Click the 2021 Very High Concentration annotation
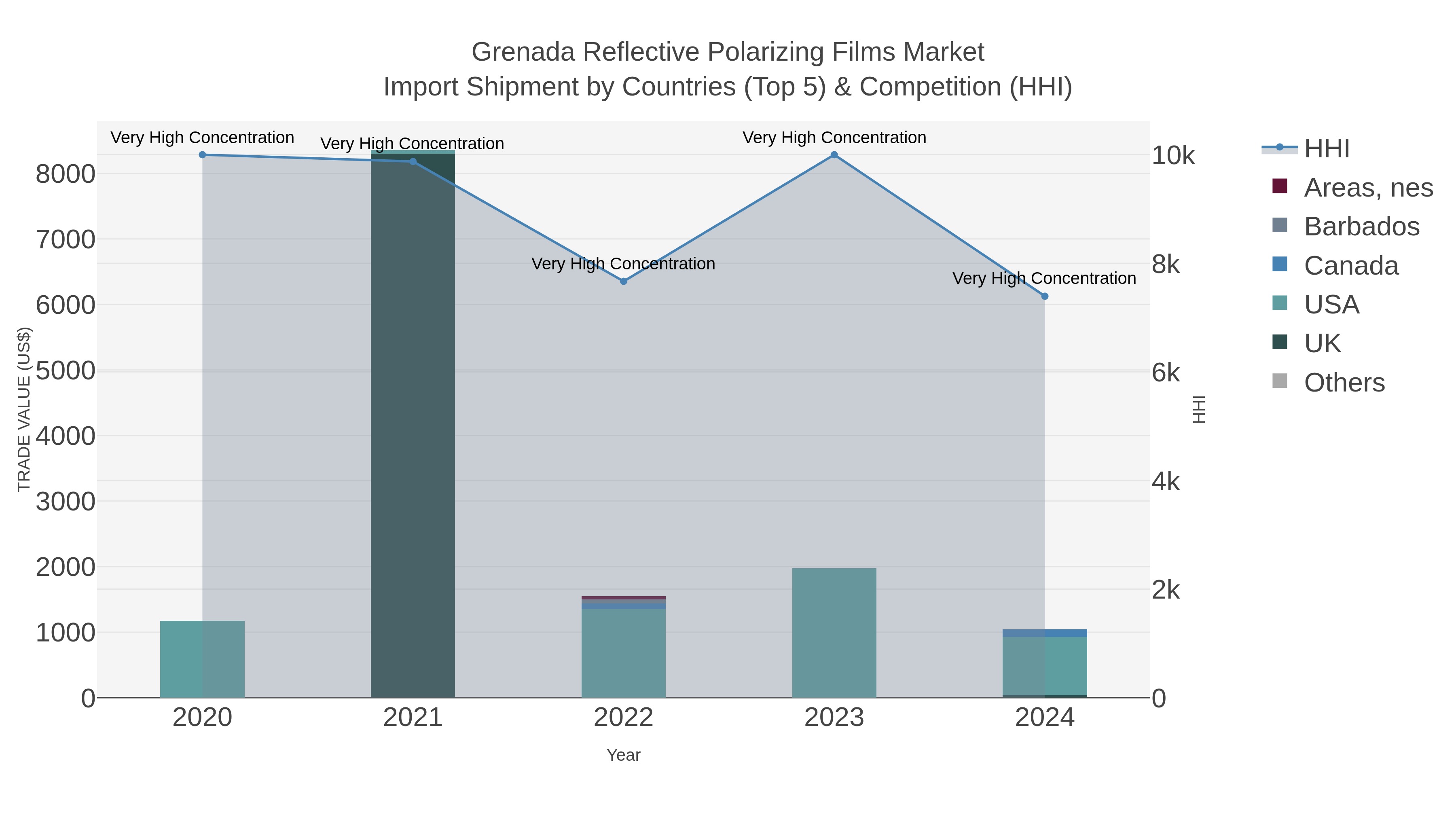The height and width of the screenshot is (819, 1456). coord(413,144)
